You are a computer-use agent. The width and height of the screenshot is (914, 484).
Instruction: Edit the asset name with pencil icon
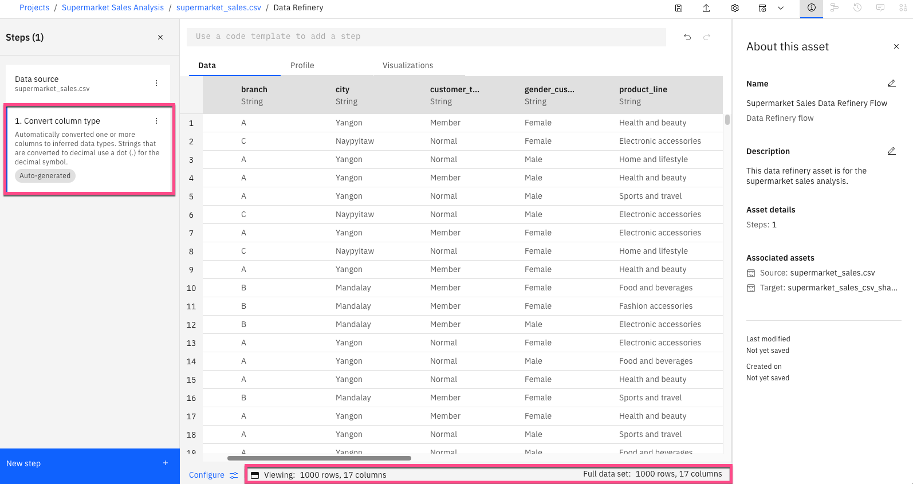tap(892, 84)
